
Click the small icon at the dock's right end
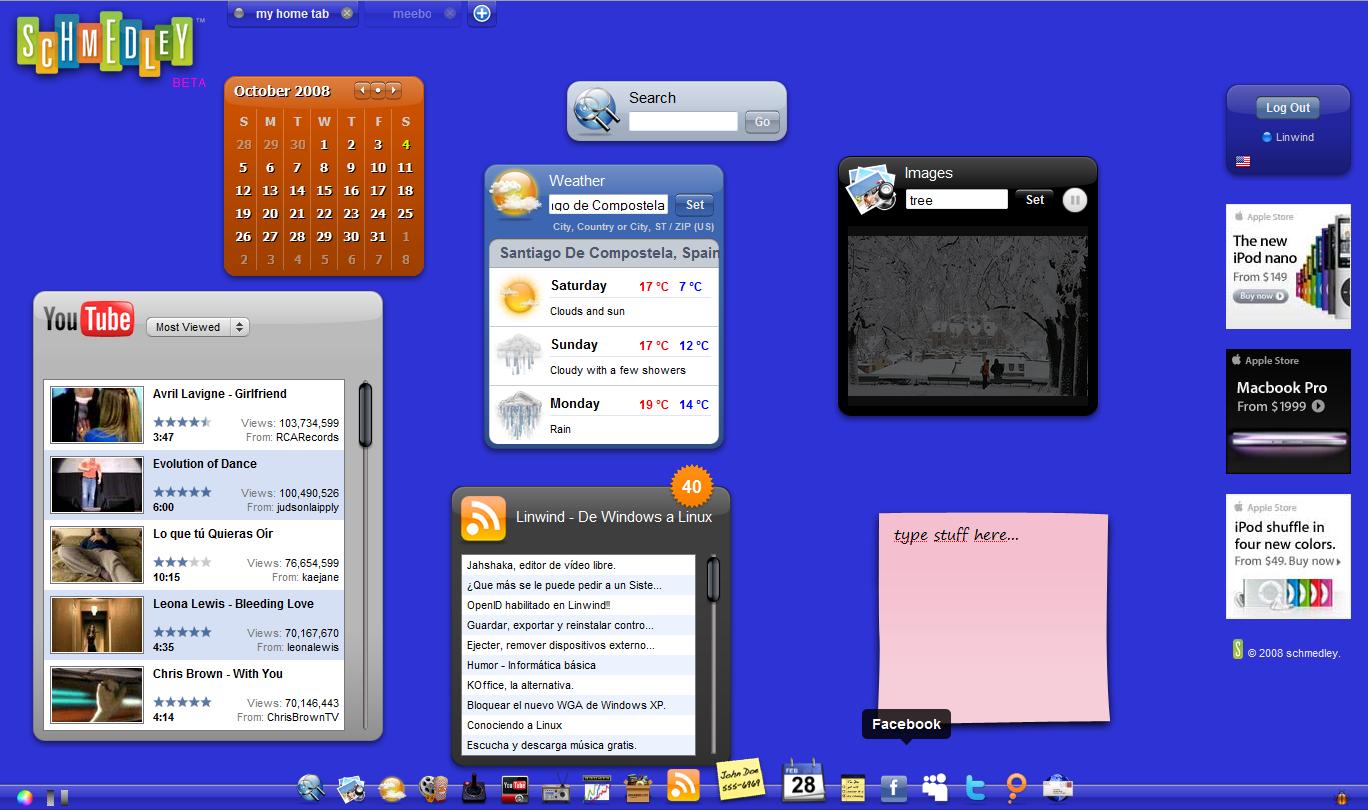coord(1341,797)
